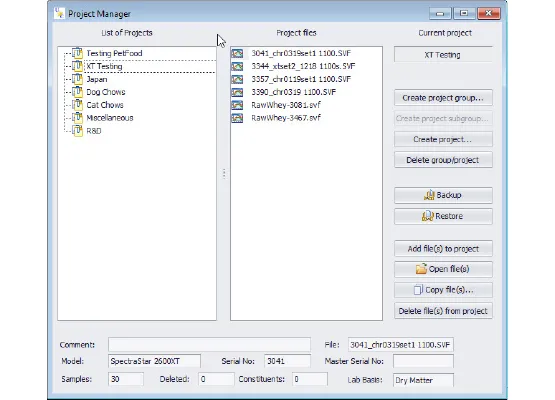Click the File name field

click(x=401, y=344)
